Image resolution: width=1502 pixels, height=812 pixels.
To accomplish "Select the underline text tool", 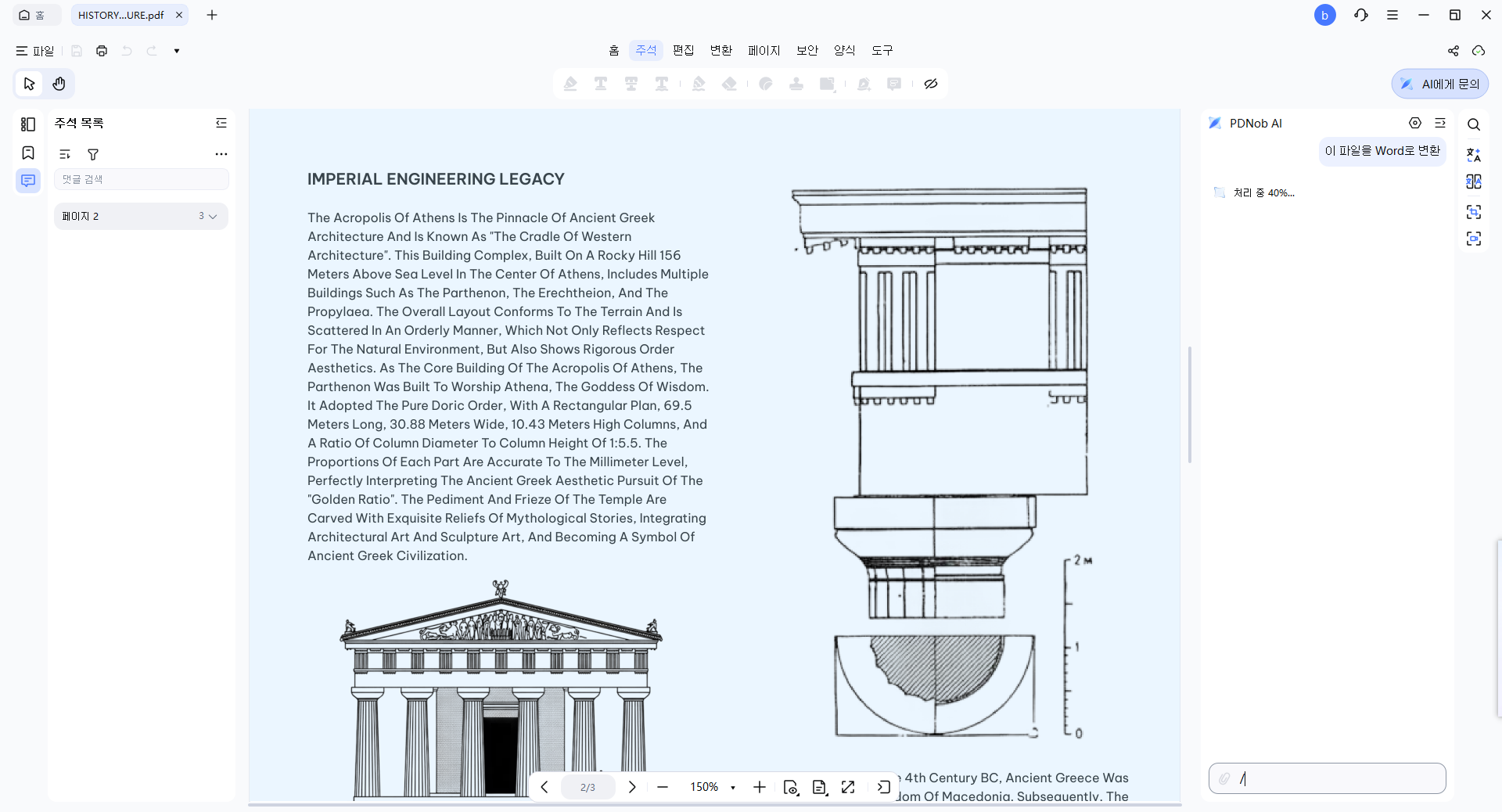I will (601, 84).
